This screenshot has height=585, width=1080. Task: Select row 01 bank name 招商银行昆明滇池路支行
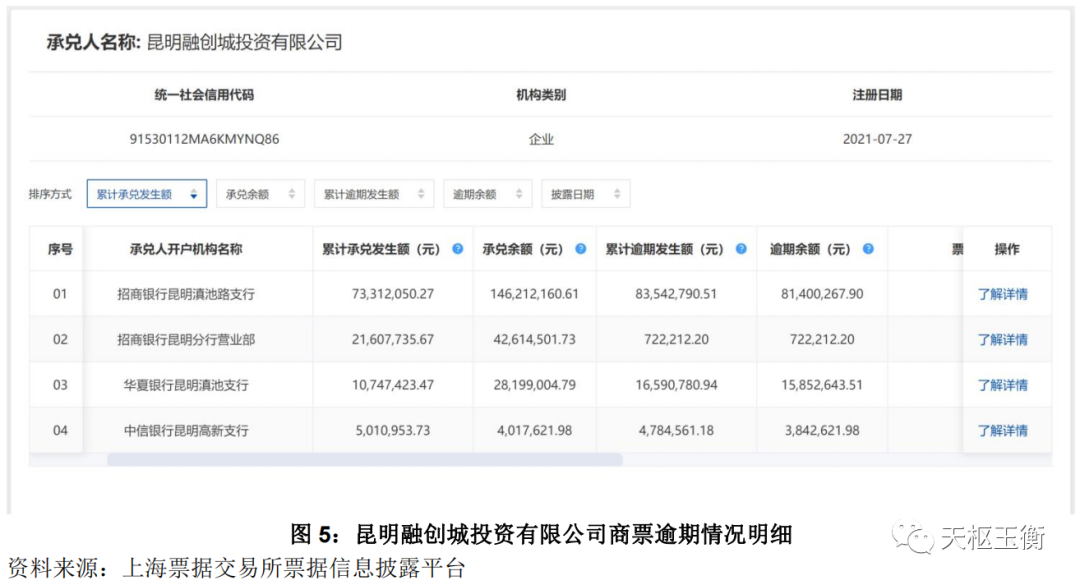click(x=186, y=294)
